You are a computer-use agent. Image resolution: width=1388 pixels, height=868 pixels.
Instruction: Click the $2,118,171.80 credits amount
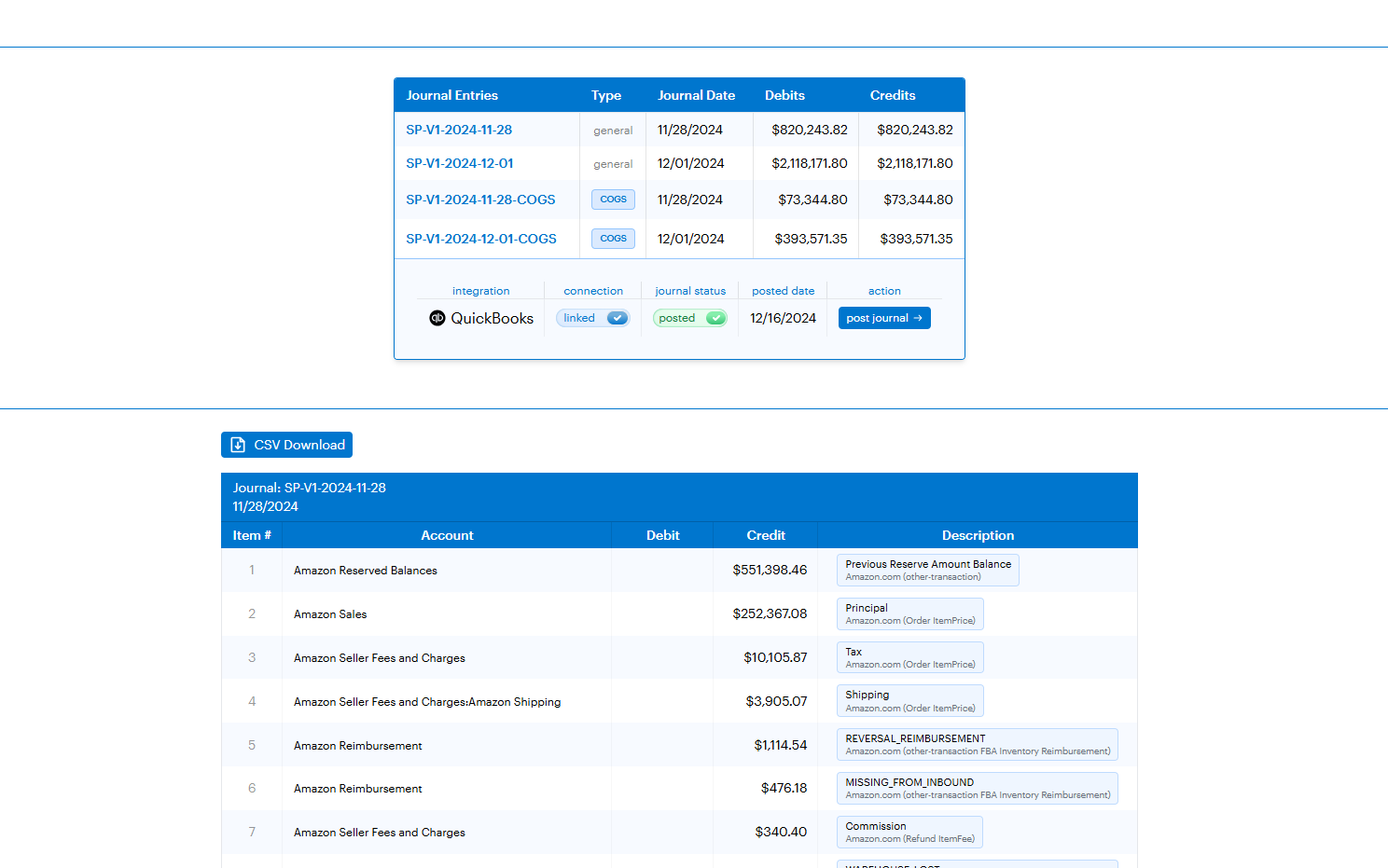coord(915,163)
